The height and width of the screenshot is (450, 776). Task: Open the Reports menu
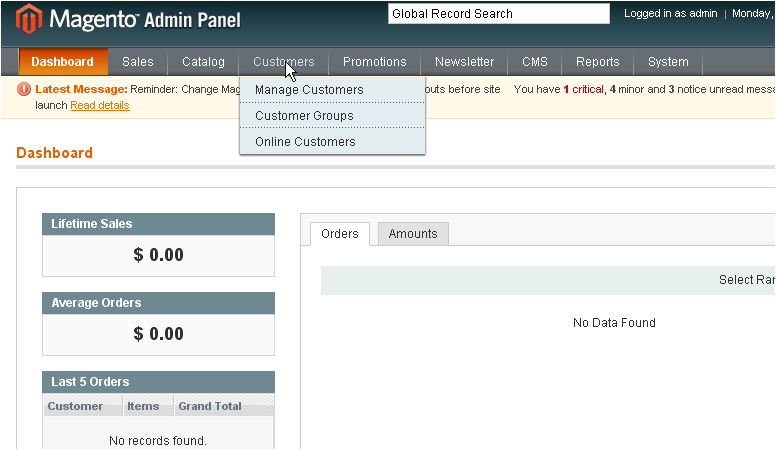[x=597, y=62]
